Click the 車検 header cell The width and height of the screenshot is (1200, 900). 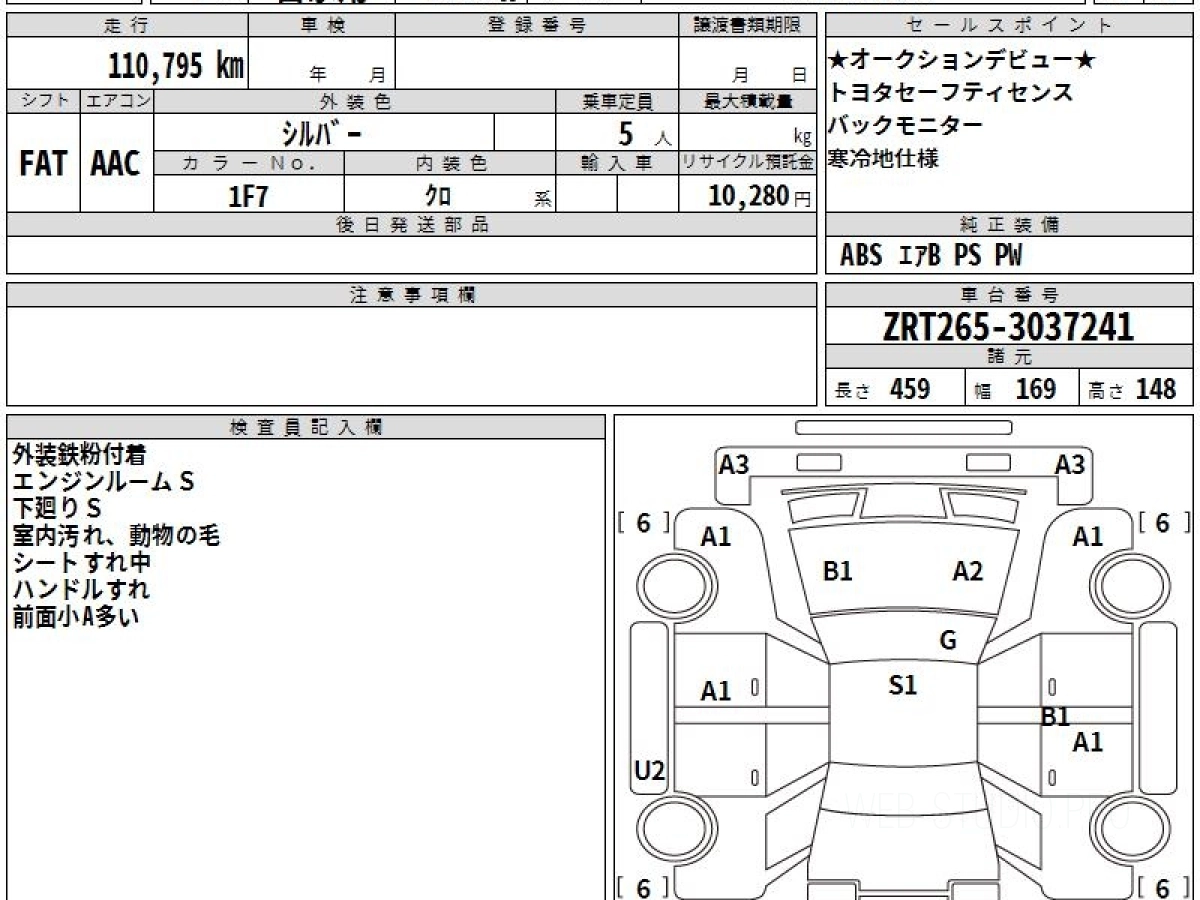click(x=322, y=26)
